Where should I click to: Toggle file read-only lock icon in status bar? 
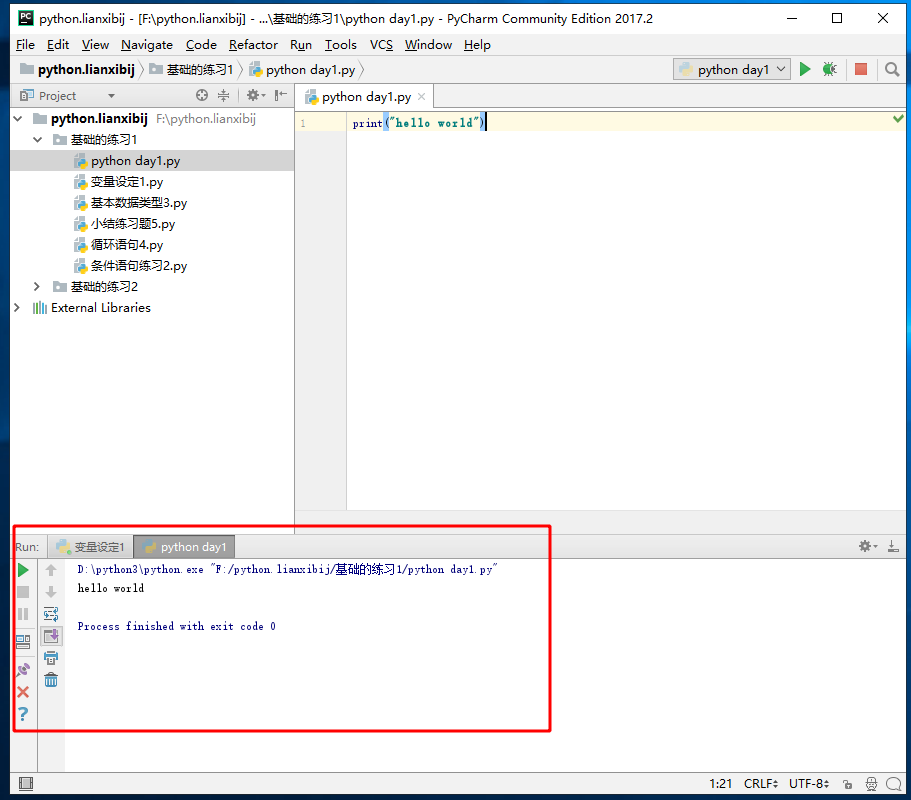click(x=848, y=784)
